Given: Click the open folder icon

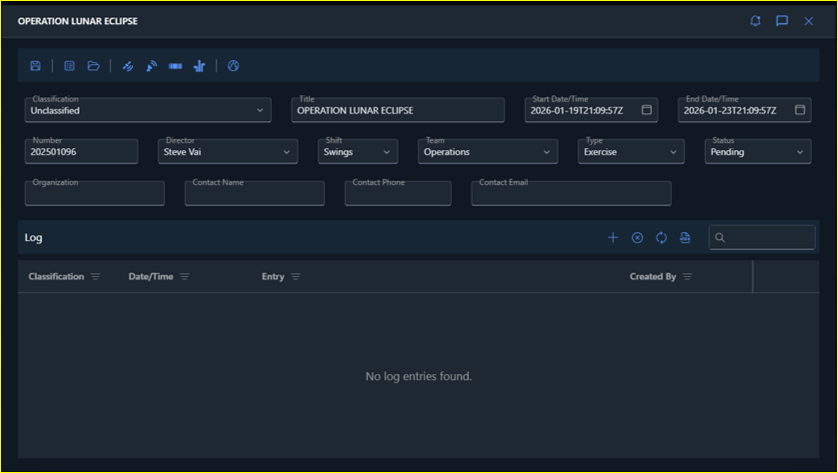Looking at the screenshot, I should click(93, 66).
